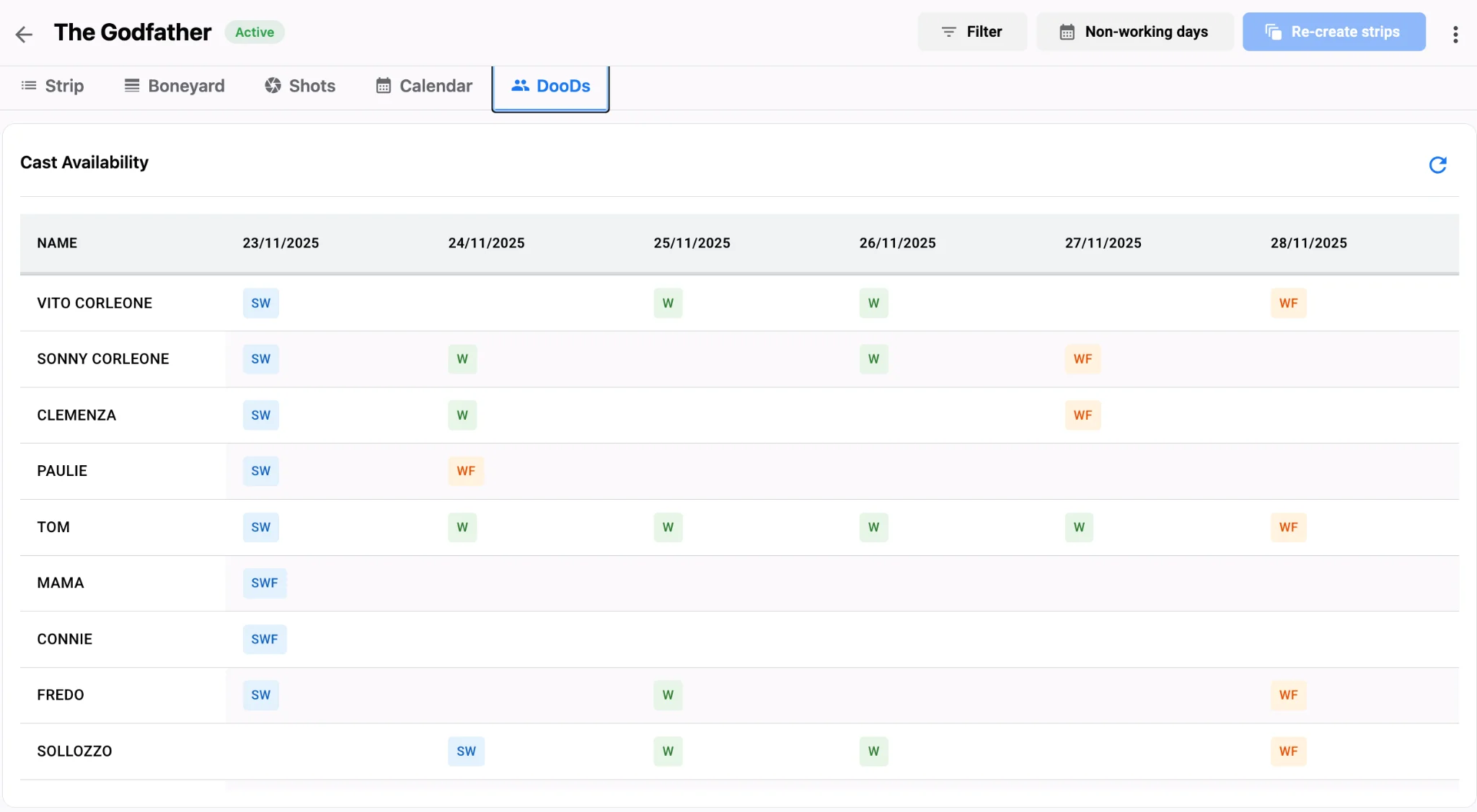Switch to the Strip tab
The width and height of the screenshot is (1477, 812).
click(x=53, y=86)
